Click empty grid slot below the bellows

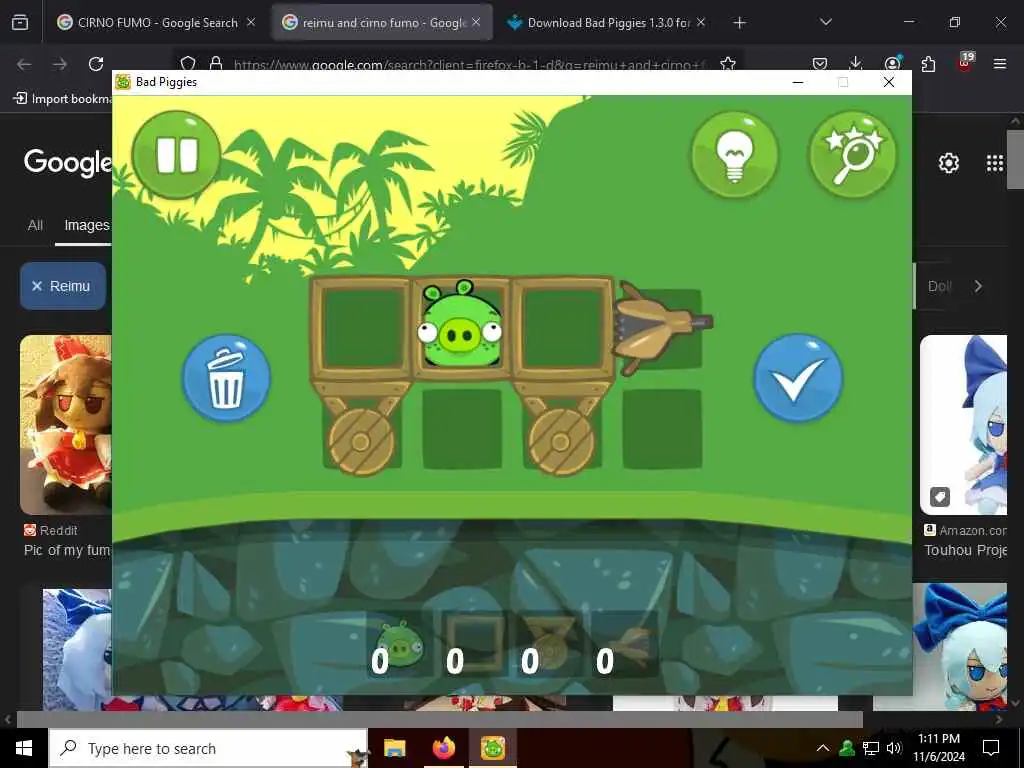tap(662, 429)
